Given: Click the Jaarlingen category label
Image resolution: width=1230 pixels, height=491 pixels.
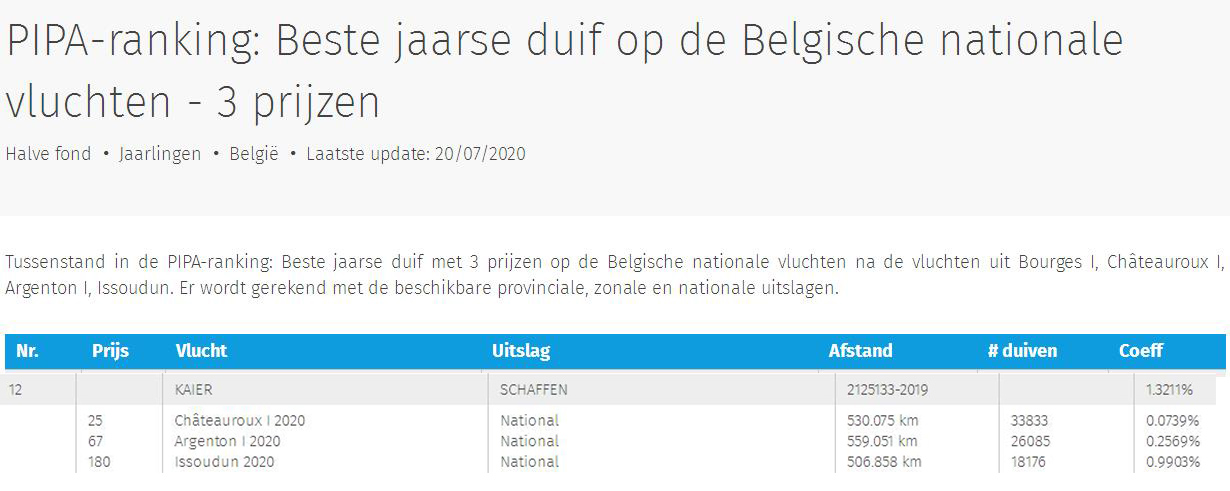Looking at the screenshot, I should point(160,154).
